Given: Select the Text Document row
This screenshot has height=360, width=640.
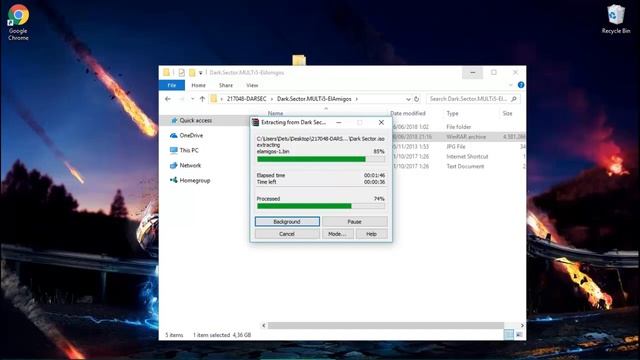Looking at the screenshot, I should 459,166.
